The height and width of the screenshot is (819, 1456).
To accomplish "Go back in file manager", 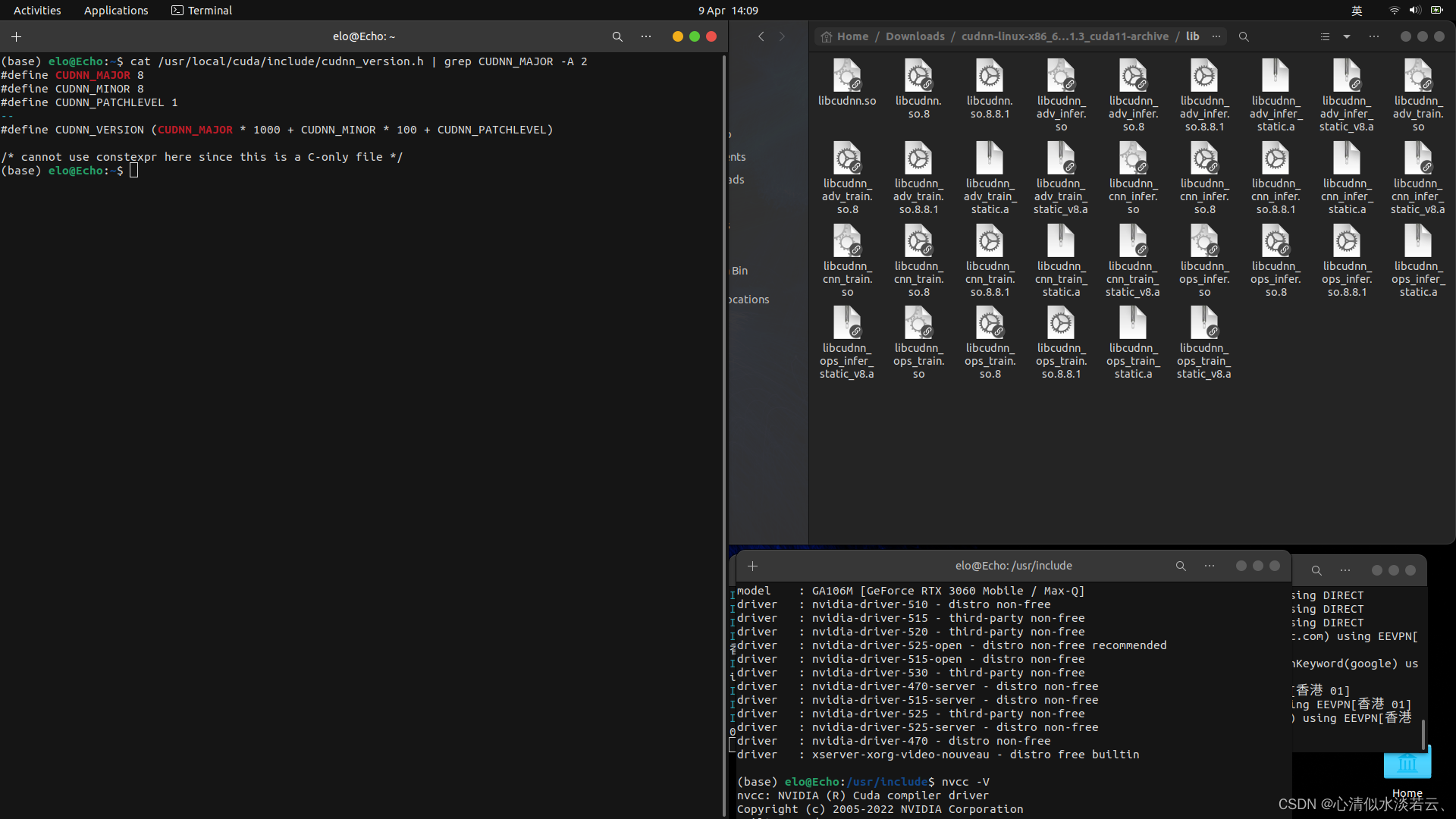I will pyautogui.click(x=761, y=36).
